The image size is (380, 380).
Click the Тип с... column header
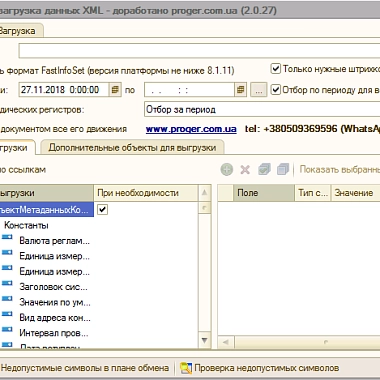click(313, 193)
